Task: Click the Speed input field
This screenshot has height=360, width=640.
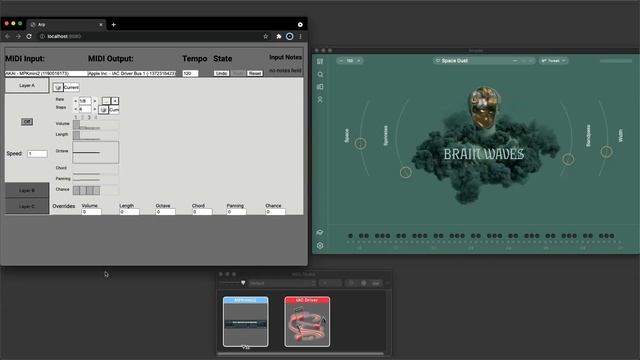Action: [x=37, y=153]
